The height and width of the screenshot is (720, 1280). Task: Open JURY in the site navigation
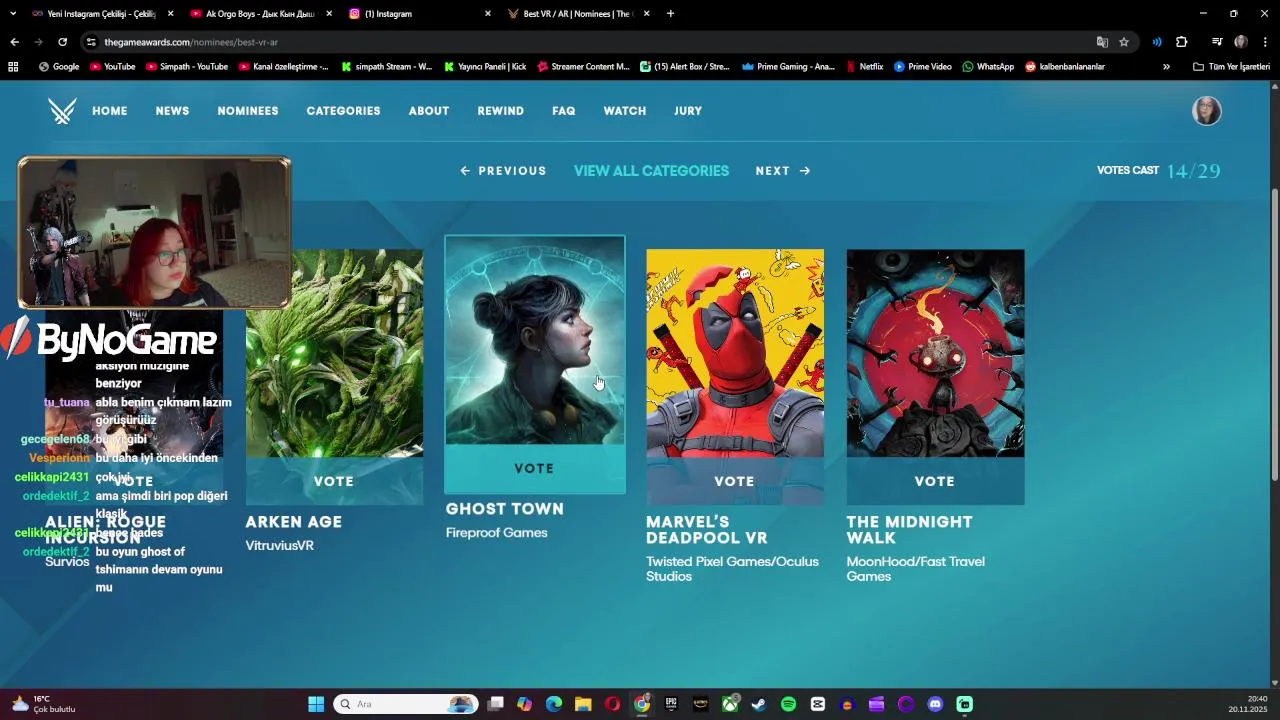[x=688, y=111]
